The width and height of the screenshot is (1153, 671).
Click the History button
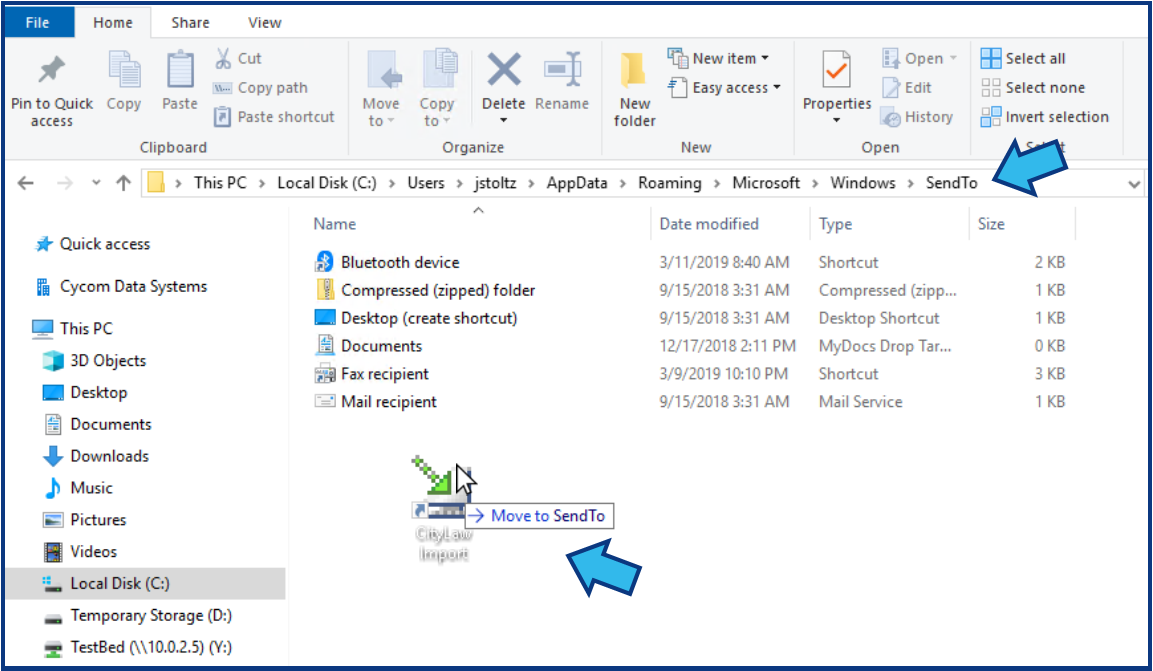[x=918, y=116]
